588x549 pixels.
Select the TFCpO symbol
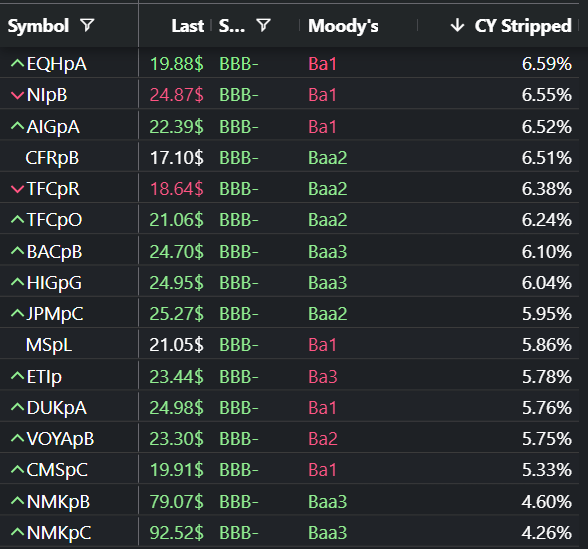54,220
